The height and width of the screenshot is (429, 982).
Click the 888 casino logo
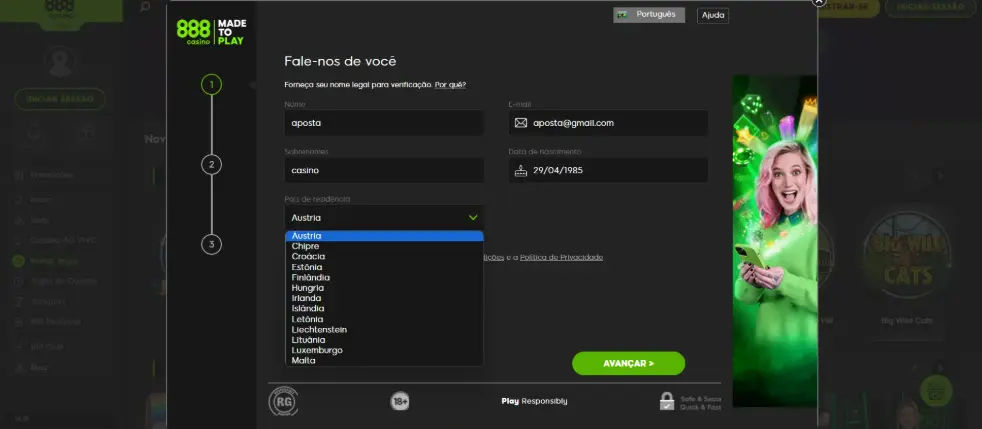(x=211, y=32)
